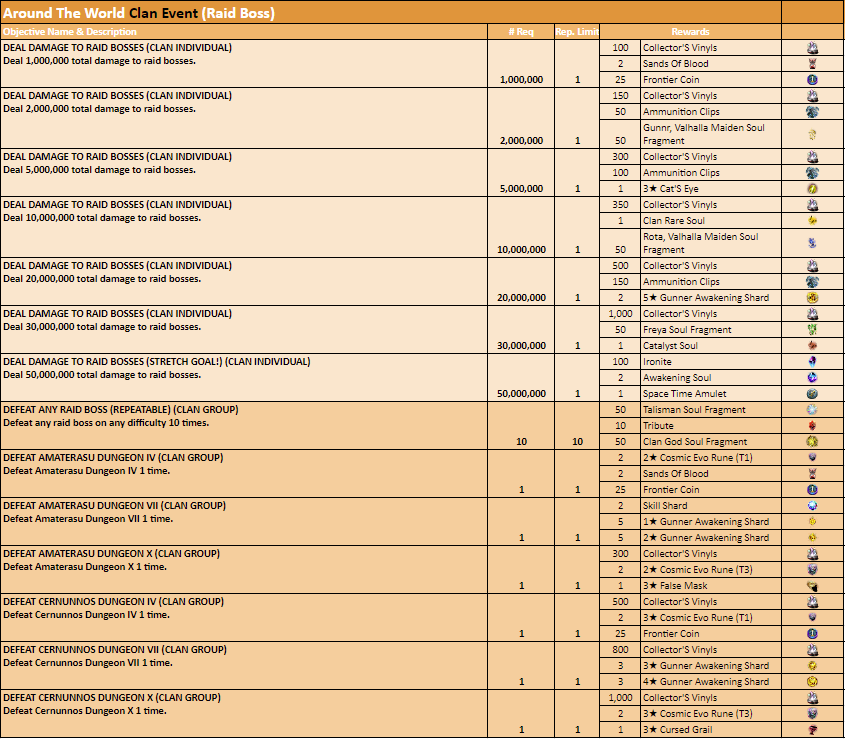Click the Awakening Soul reward icon

812,378
